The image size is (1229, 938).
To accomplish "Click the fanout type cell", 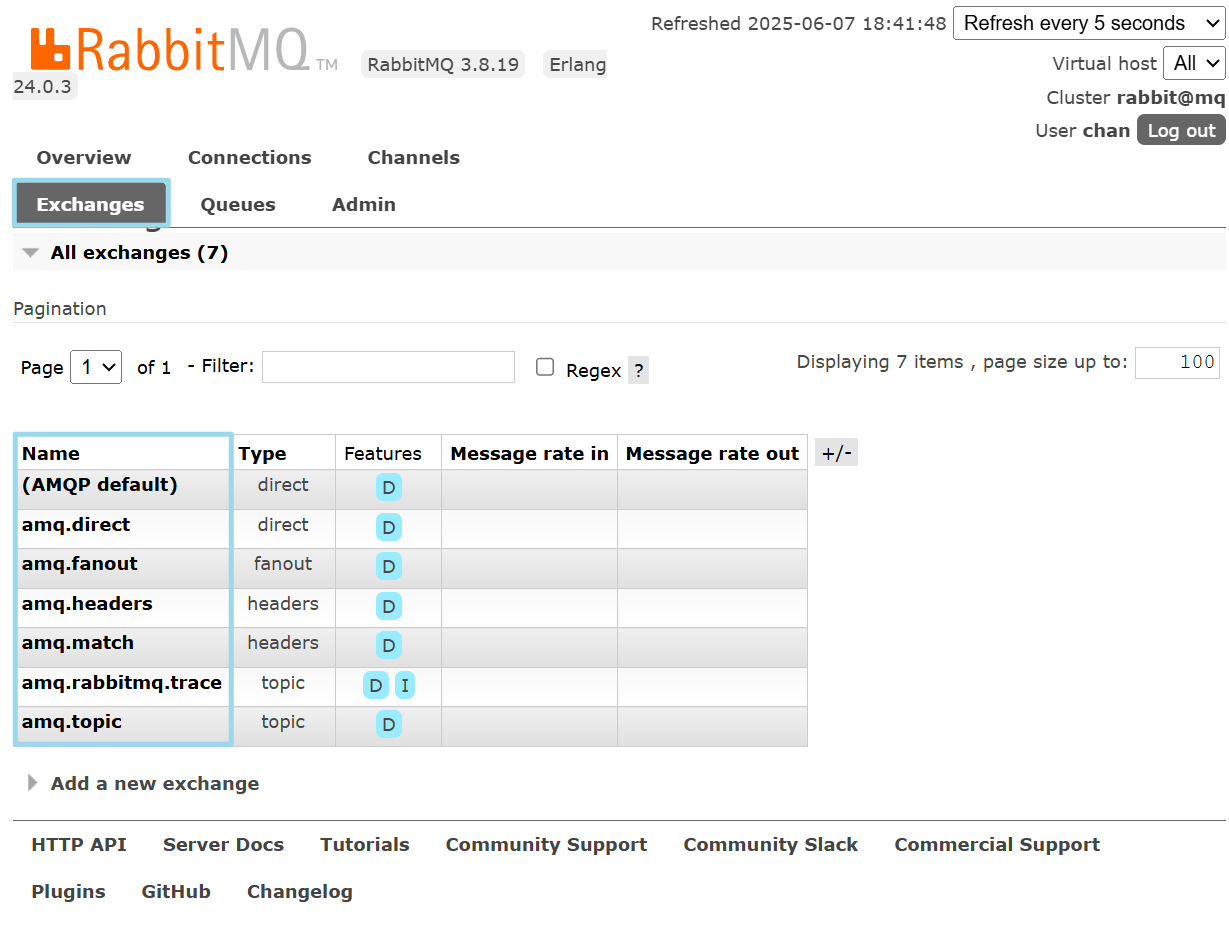I will point(283,564).
